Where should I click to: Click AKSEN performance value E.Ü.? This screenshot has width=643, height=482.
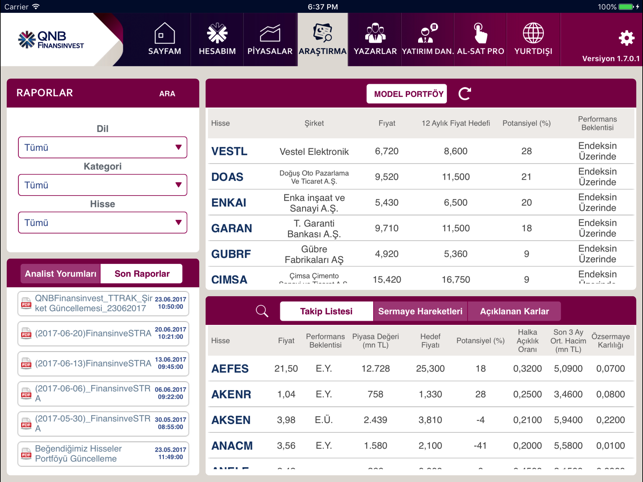(x=324, y=420)
